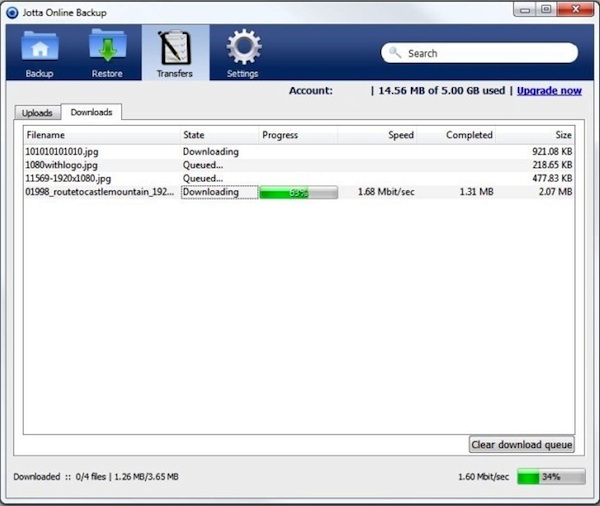Click Downloading state of 101010101010.jpg
Viewport: 600px width, 506px height.
pyautogui.click(x=211, y=152)
